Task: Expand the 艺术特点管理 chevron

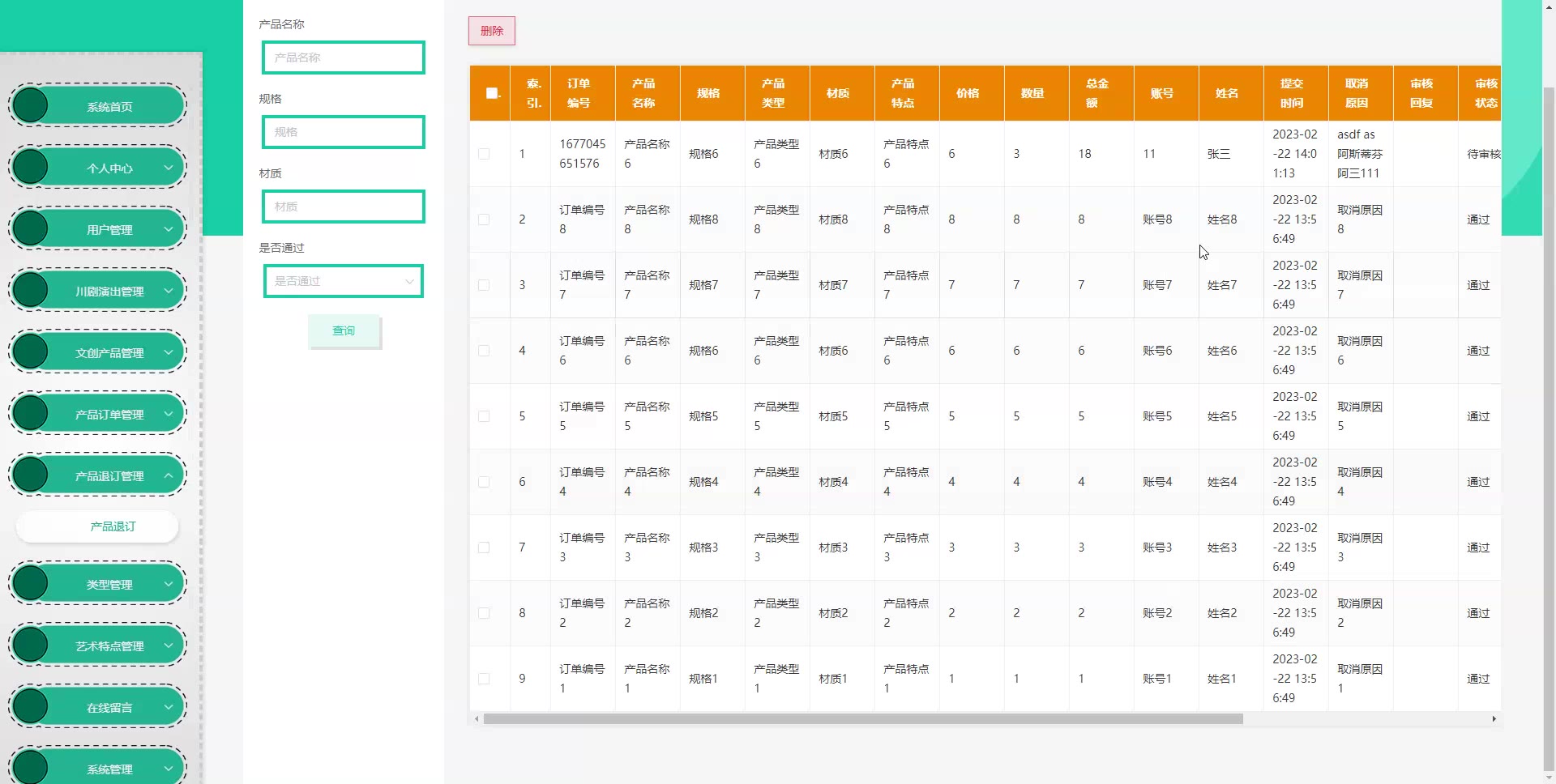Action: click(x=169, y=646)
